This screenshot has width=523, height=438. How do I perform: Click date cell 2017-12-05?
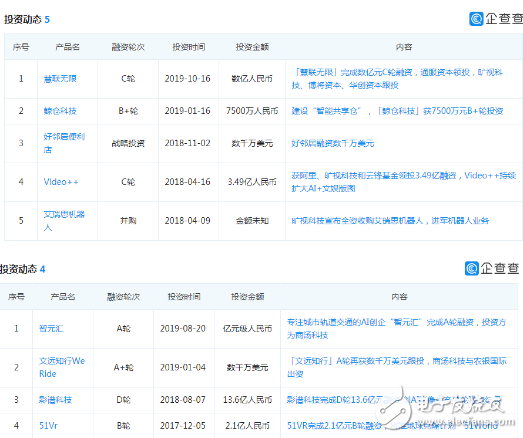[x=183, y=426]
